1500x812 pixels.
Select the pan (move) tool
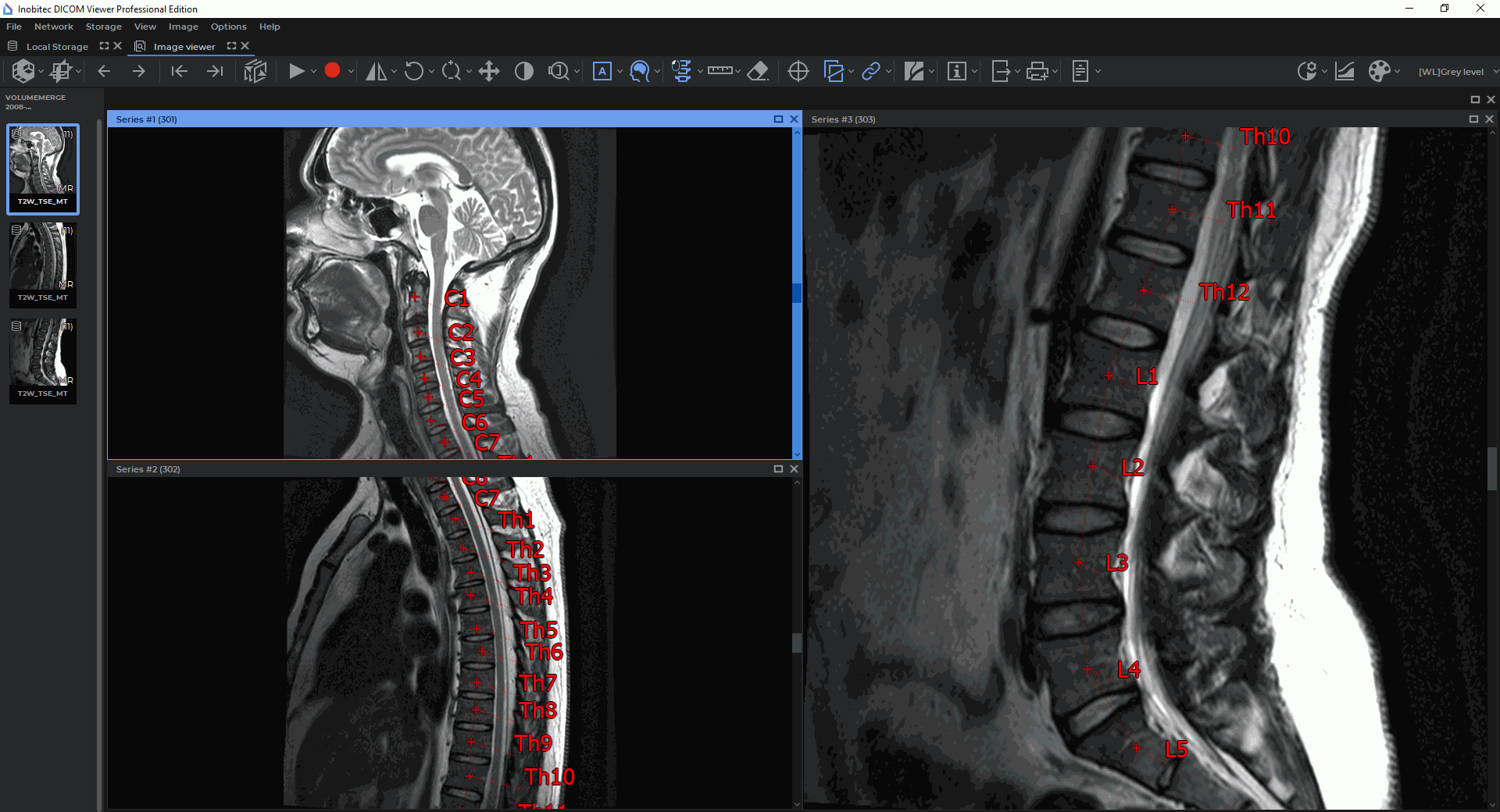(489, 72)
